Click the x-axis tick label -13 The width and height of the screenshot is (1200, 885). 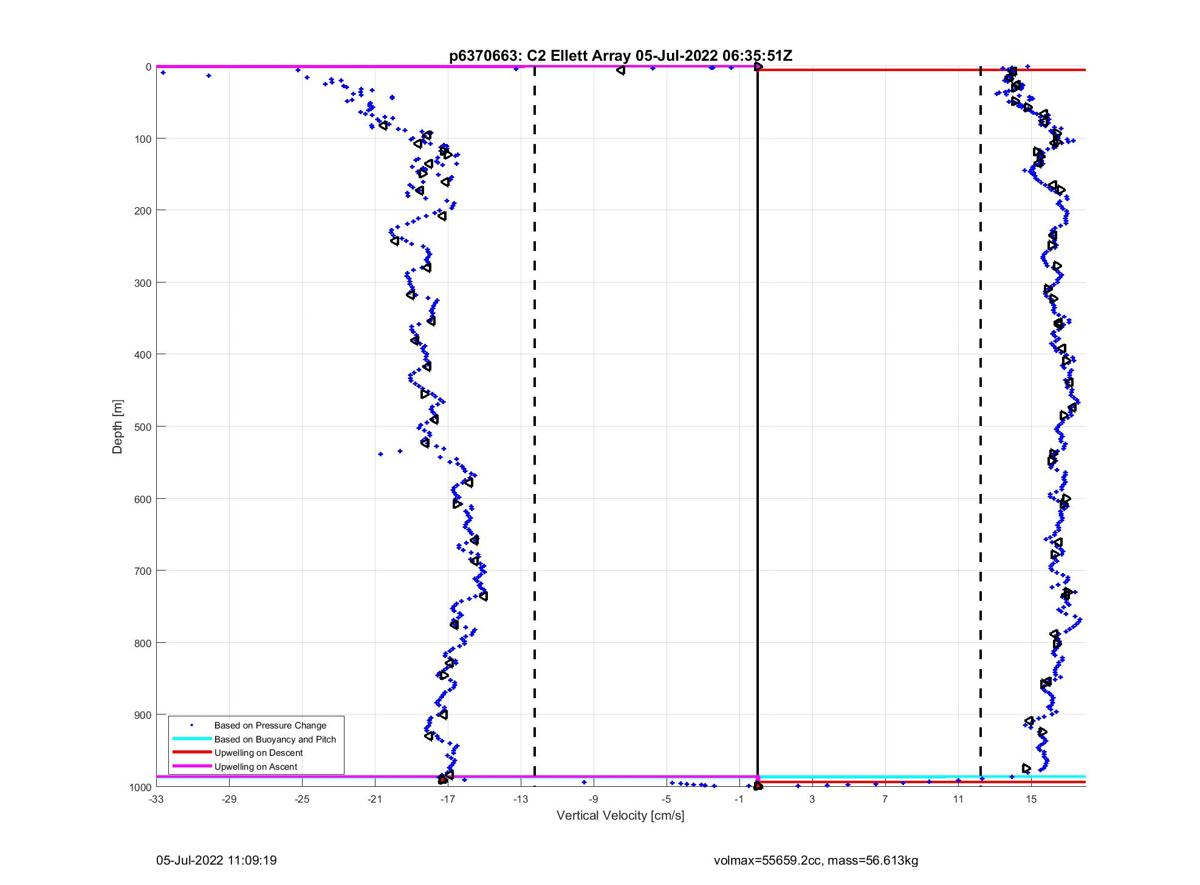[x=520, y=799]
